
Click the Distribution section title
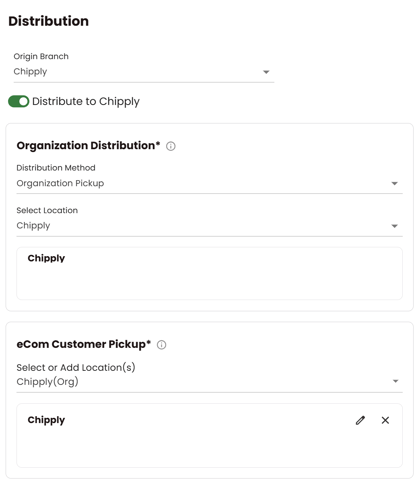(49, 21)
